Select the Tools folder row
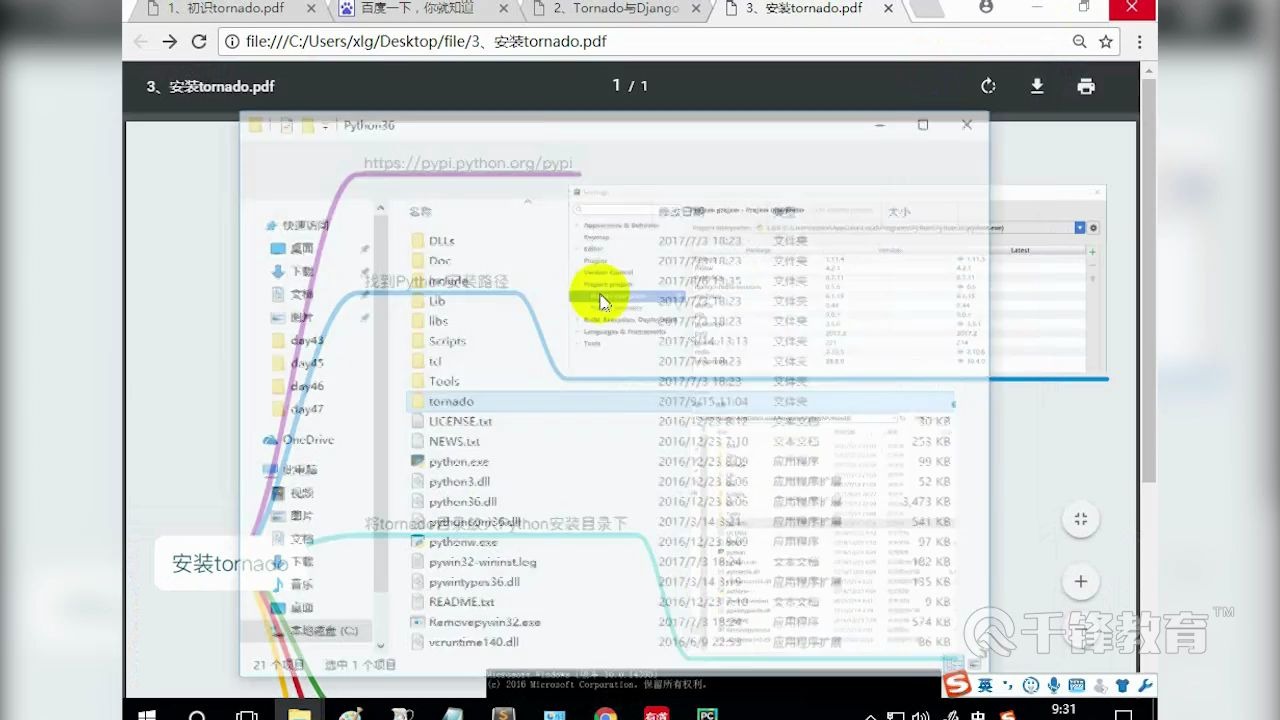Screen dimensions: 1280x720 pyautogui.click(x=680, y=381)
